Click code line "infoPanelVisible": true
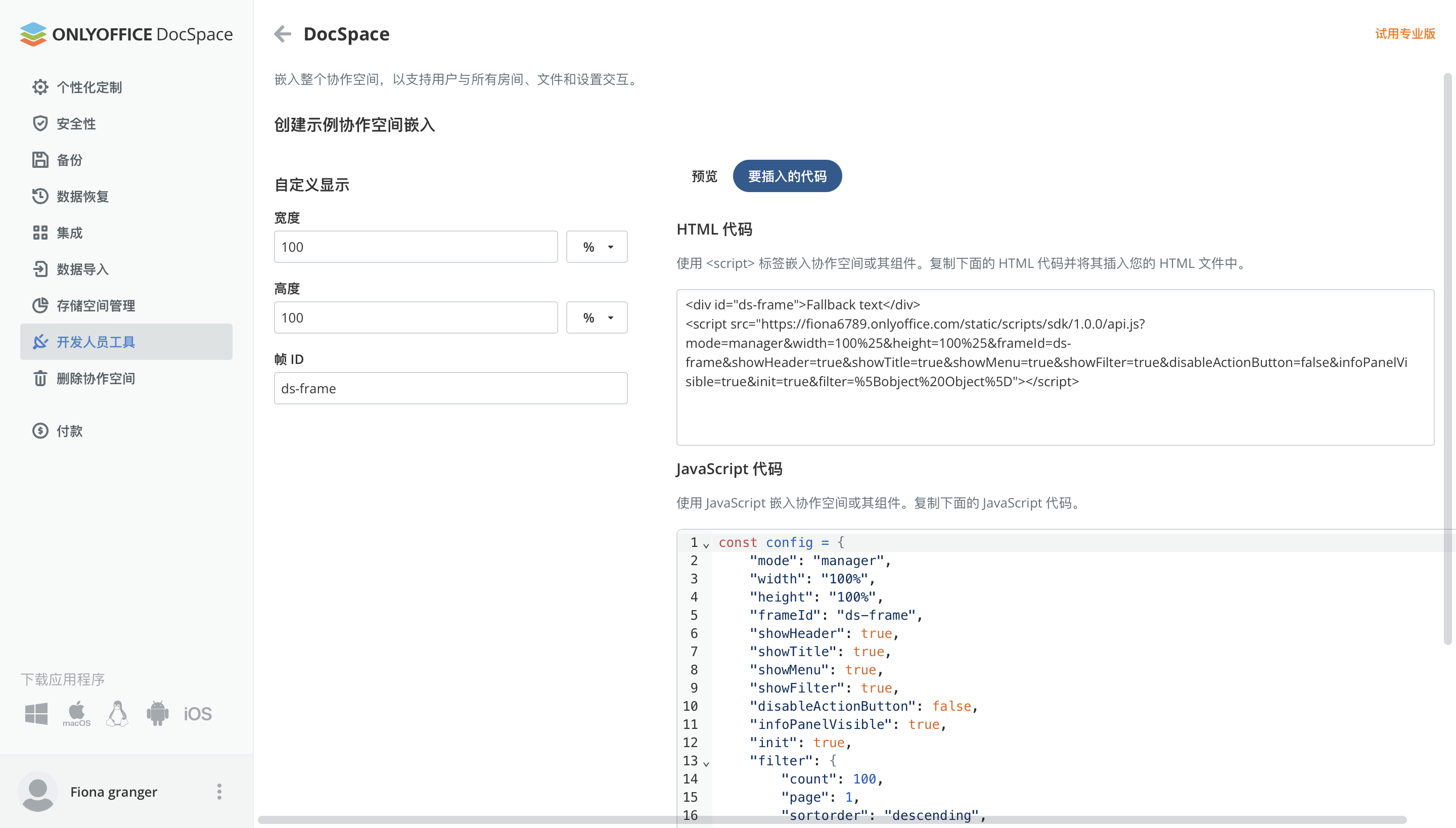The width and height of the screenshot is (1456, 828). (x=847, y=724)
